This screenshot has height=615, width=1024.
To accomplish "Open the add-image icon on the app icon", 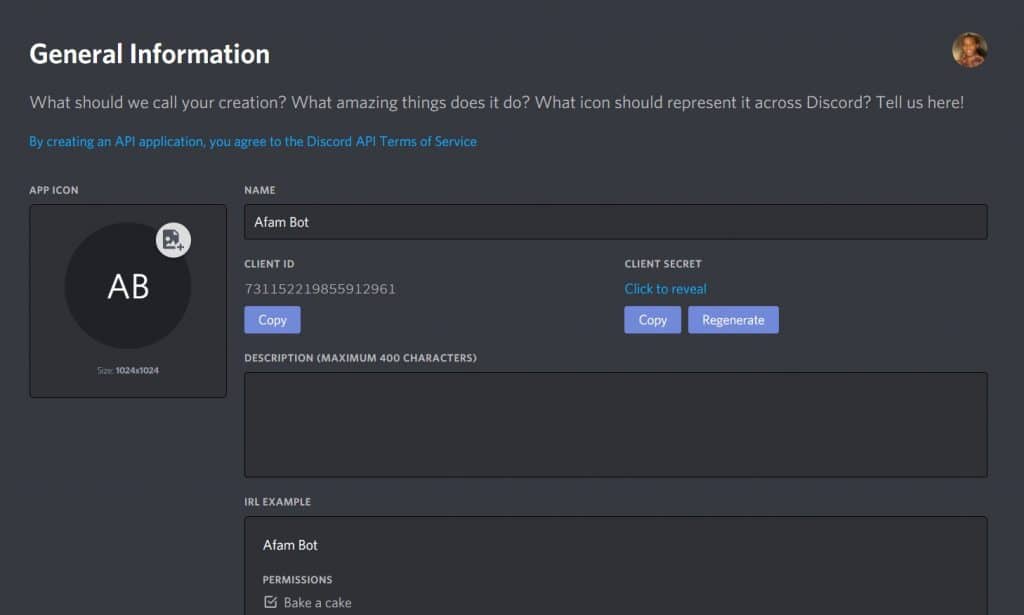I will [x=174, y=240].
